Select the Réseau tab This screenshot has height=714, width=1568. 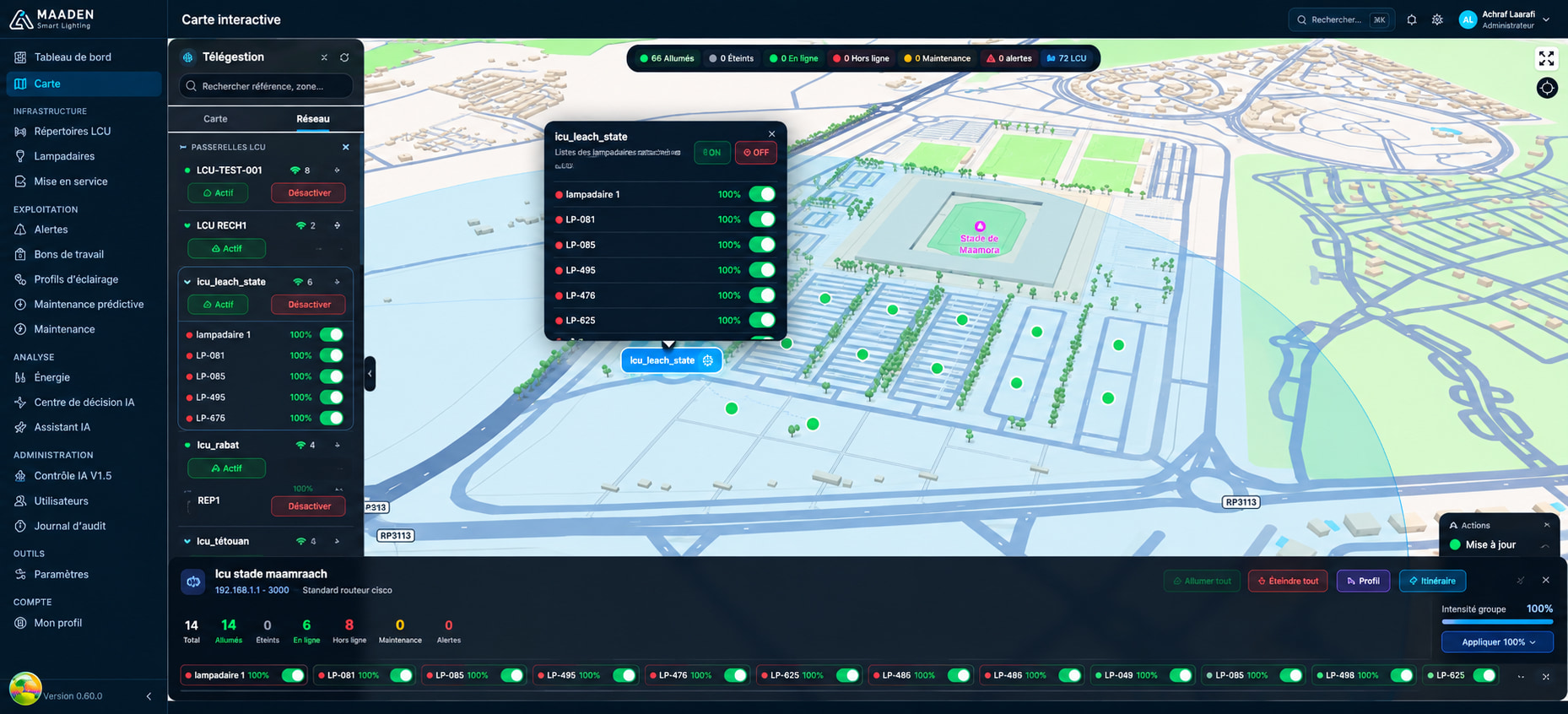pyautogui.click(x=313, y=119)
